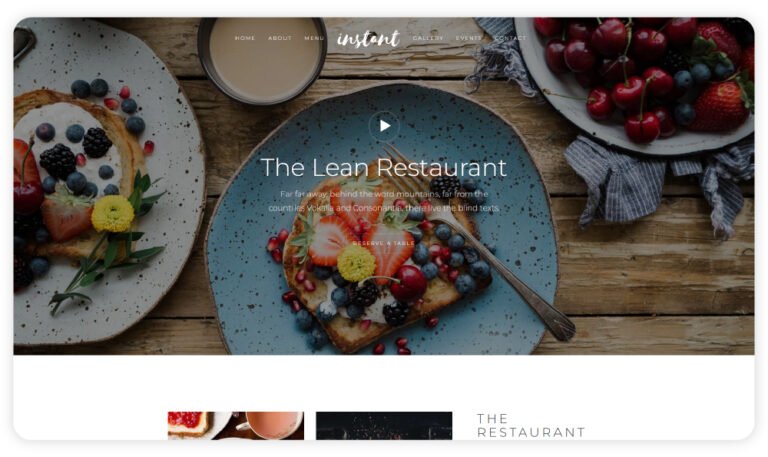Viewport: 768px width, 457px height.
Task: Click The Lean Restaurant headline
Action: tap(384, 168)
